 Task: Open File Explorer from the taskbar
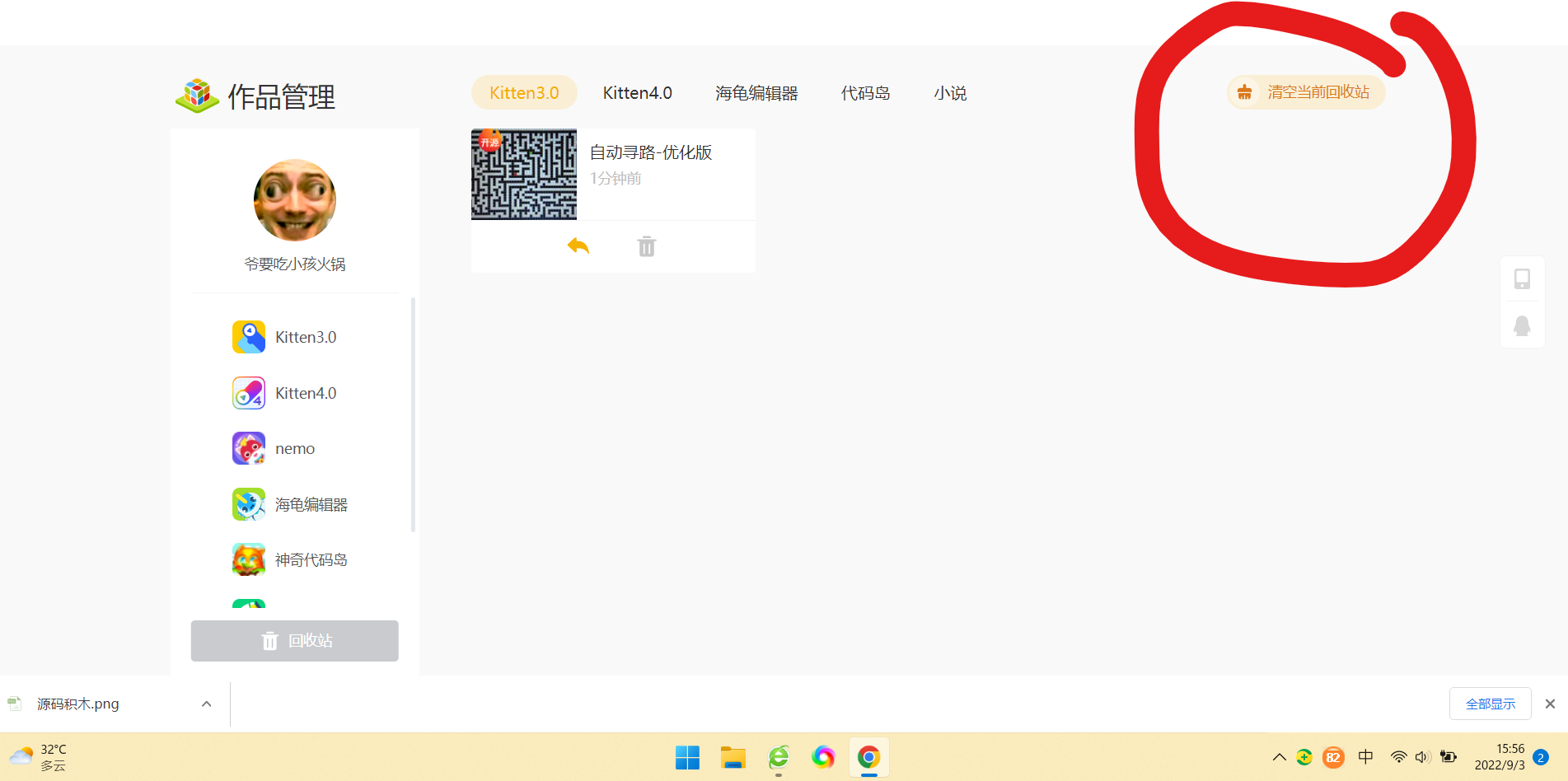click(x=733, y=757)
